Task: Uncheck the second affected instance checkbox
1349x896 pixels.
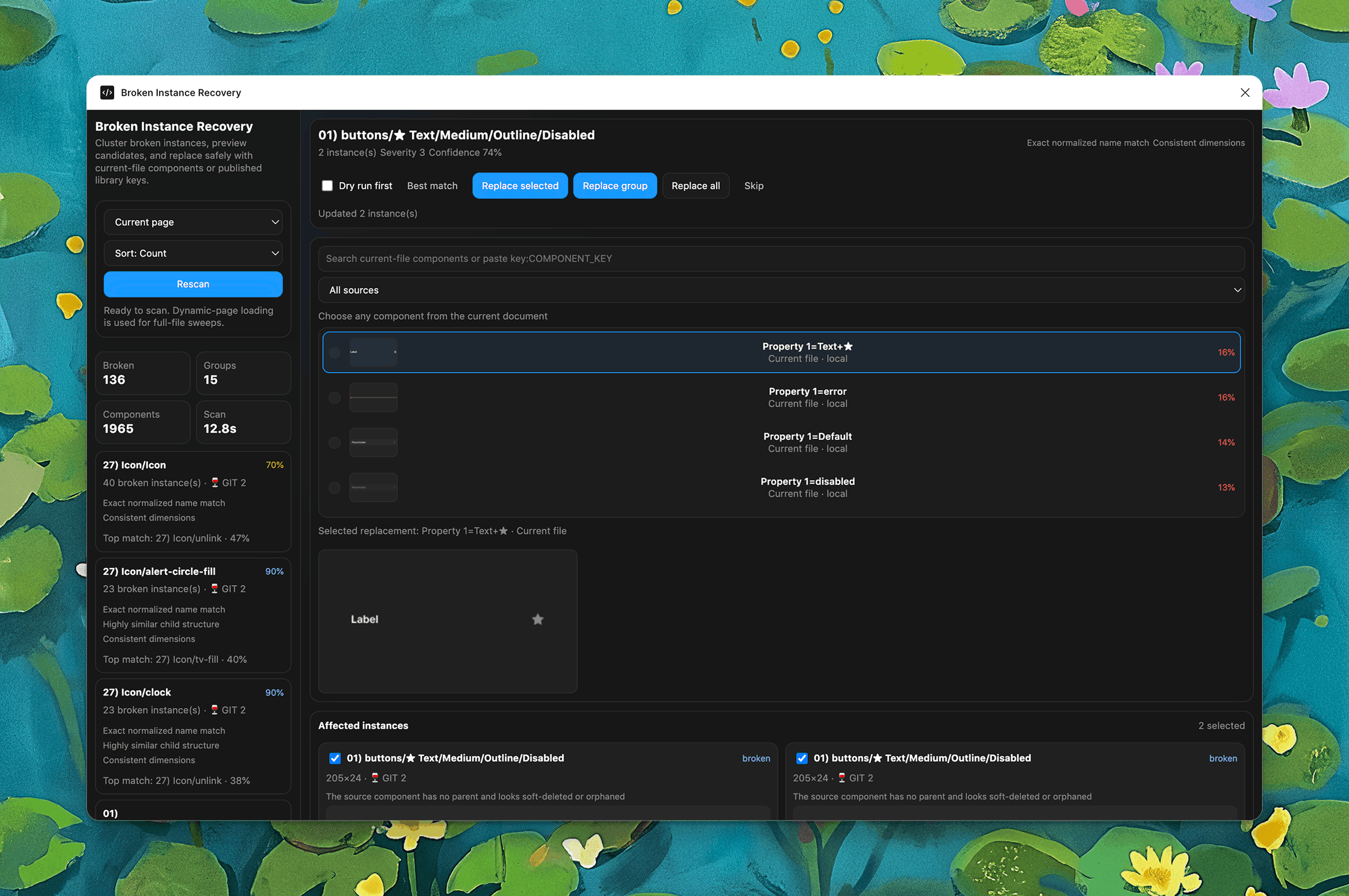Action: 801,758
